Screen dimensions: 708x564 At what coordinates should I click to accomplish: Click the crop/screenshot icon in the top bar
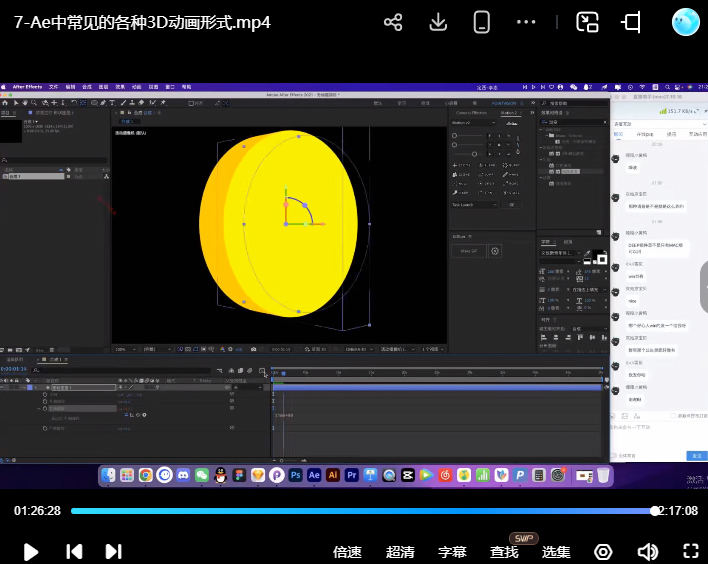[x=632, y=22]
